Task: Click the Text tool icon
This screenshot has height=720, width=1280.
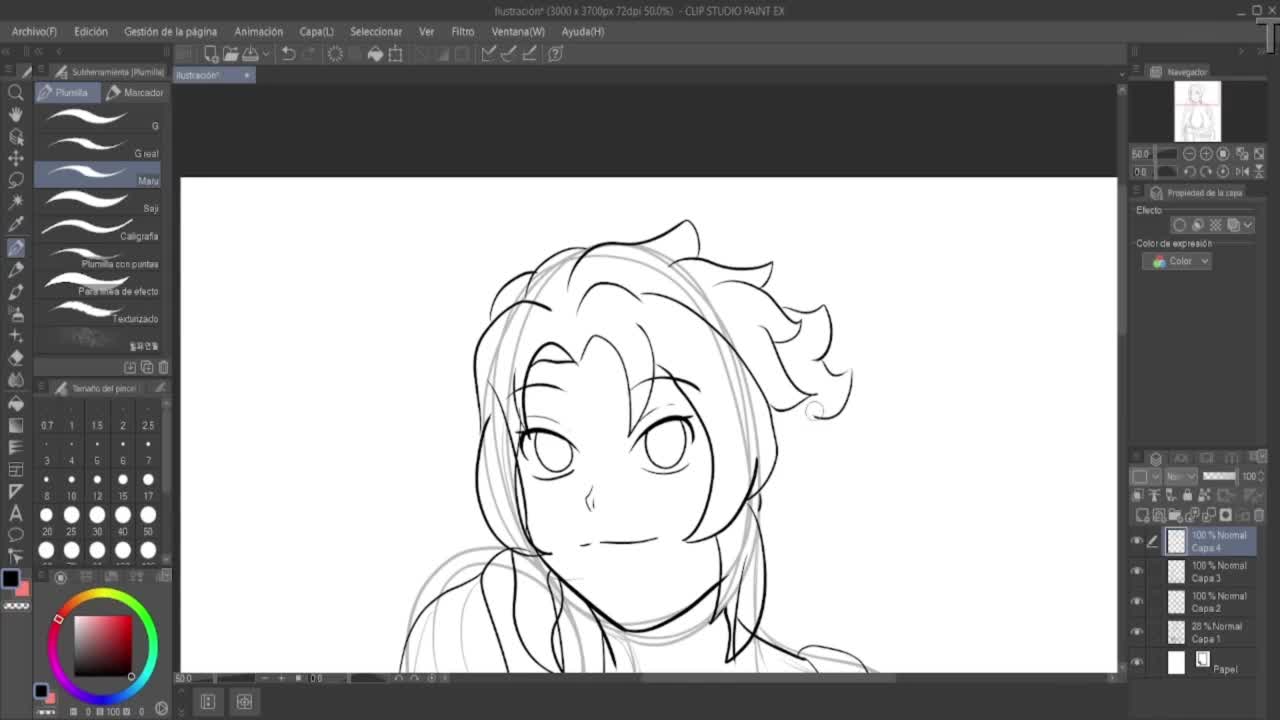Action: tap(16, 513)
